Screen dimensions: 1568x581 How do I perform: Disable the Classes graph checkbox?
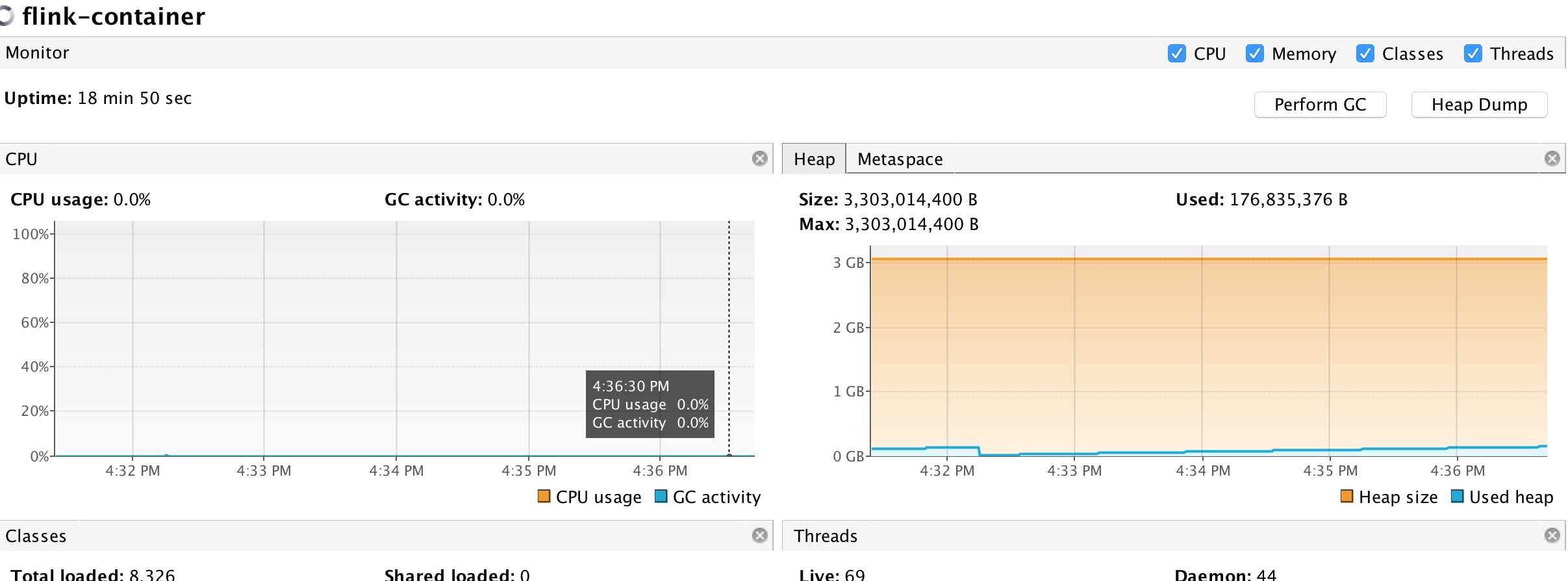coord(1365,53)
